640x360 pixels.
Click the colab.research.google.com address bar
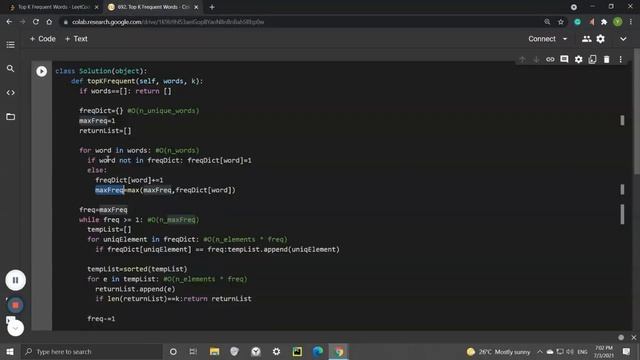[302, 22]
